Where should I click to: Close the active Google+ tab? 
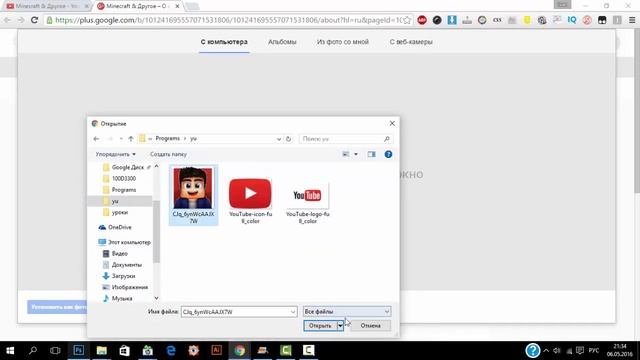coord(177,6)
